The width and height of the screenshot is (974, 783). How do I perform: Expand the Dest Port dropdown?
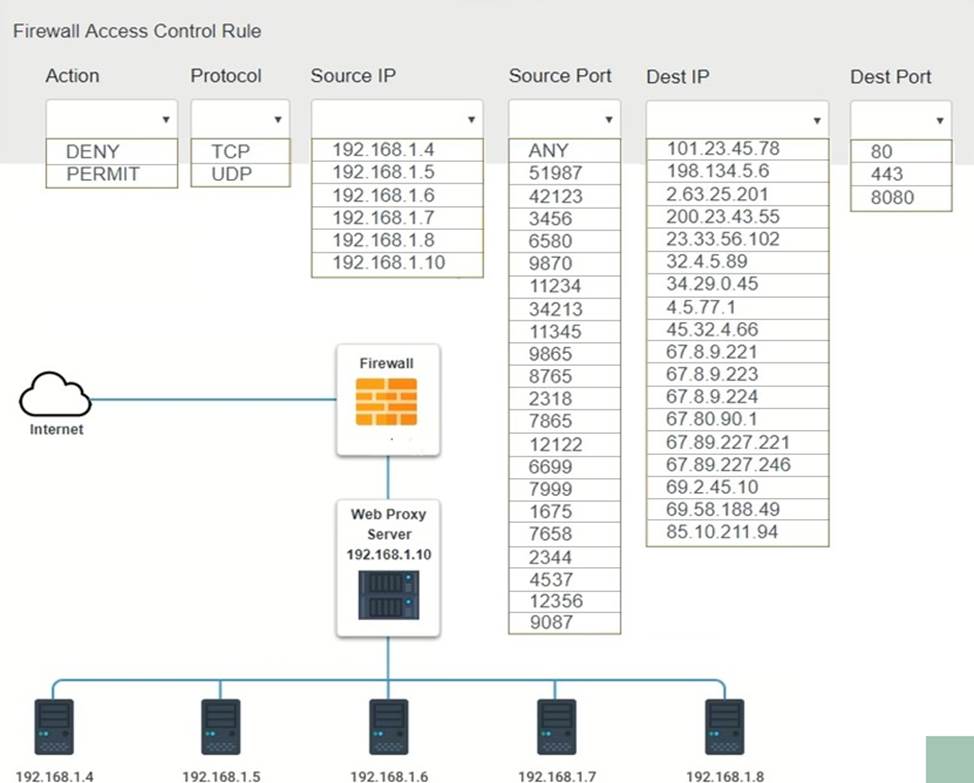900,119
